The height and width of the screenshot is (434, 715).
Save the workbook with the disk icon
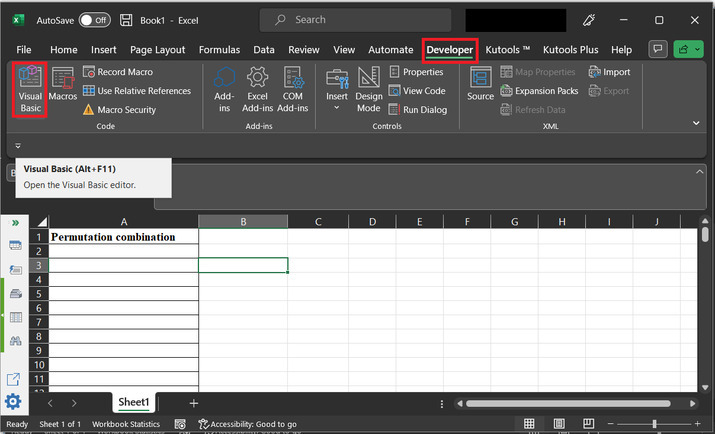[126, 20]
